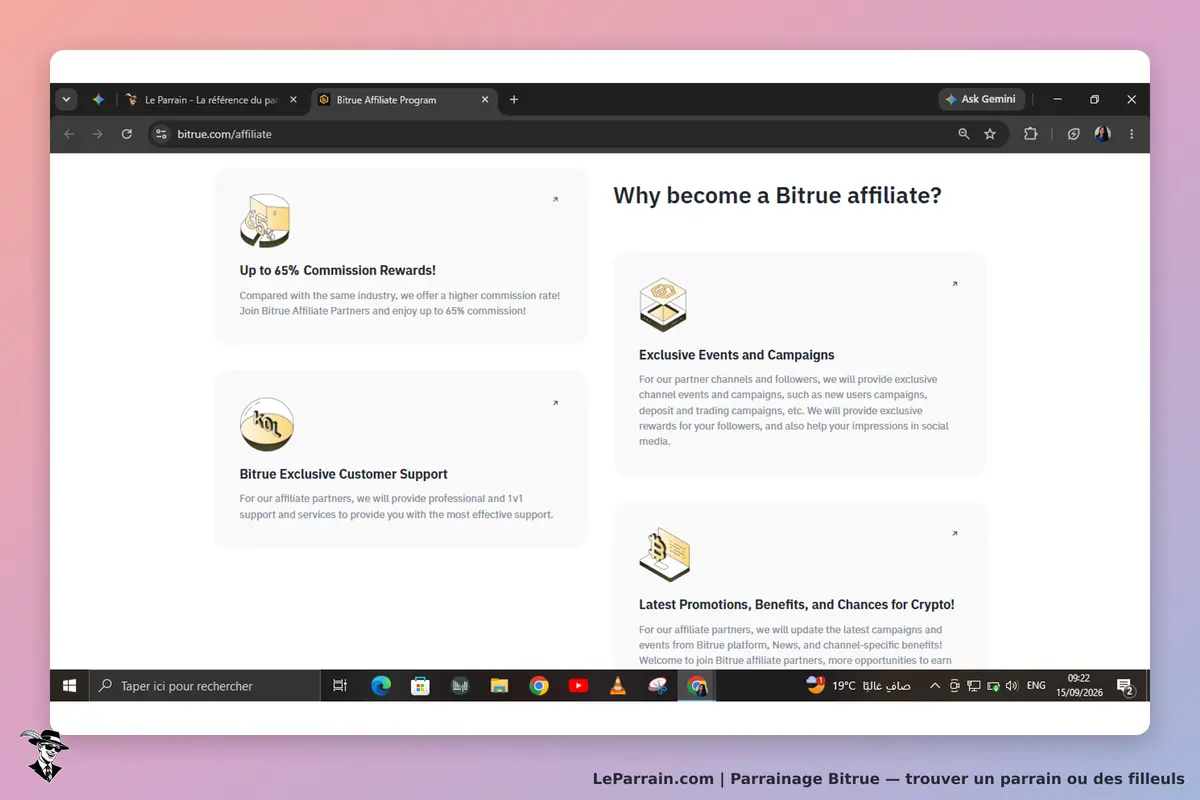Click 'Up to 65% Commission Rewards!' heading
1200x800 pixels.
[338, 270]
